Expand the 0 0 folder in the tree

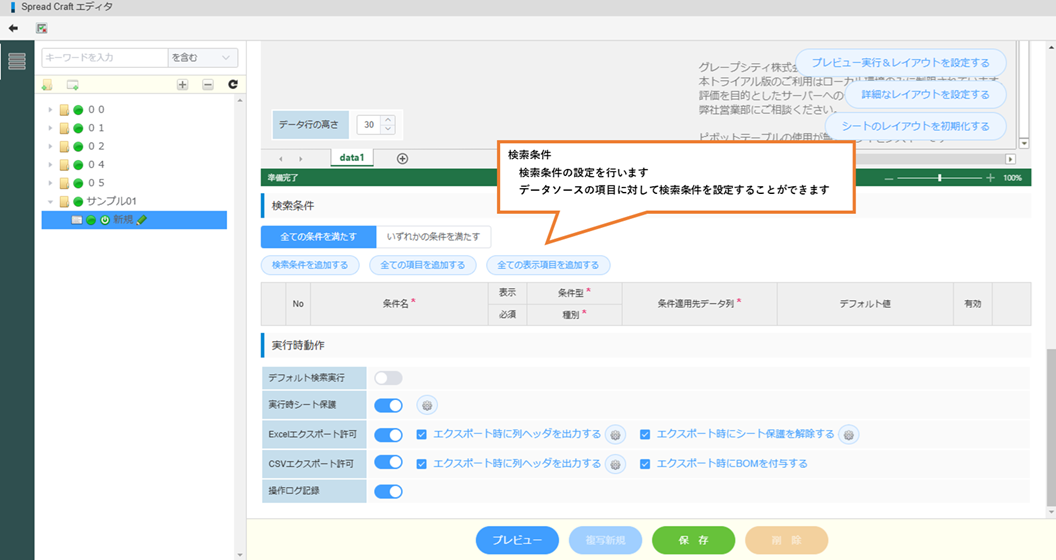point(50,109)
